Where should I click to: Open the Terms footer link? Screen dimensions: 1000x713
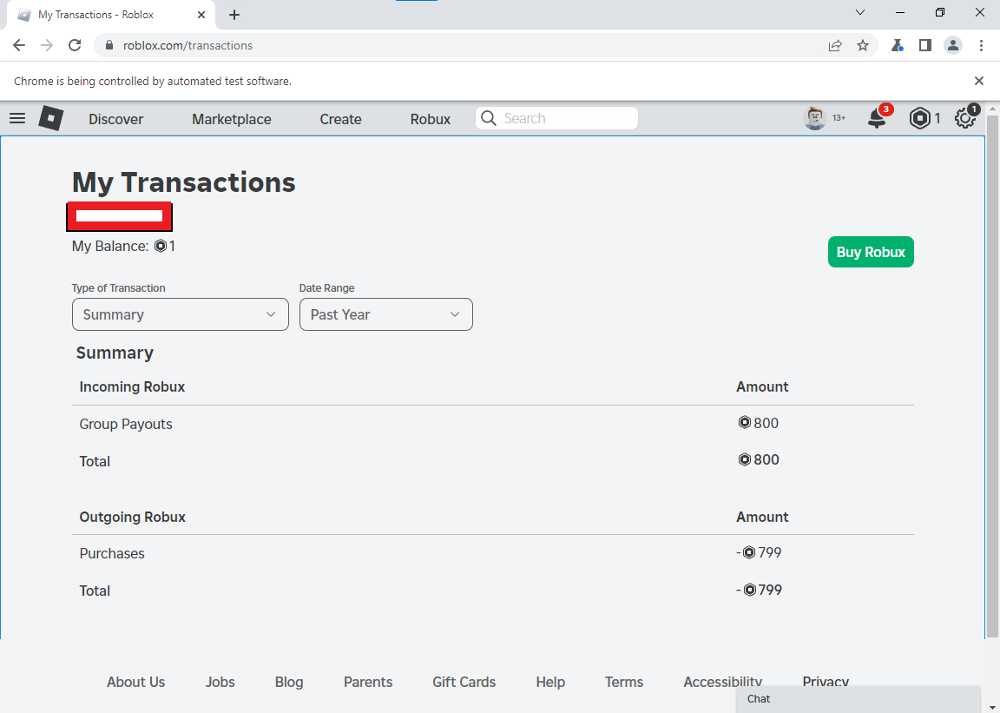(624, 682)
